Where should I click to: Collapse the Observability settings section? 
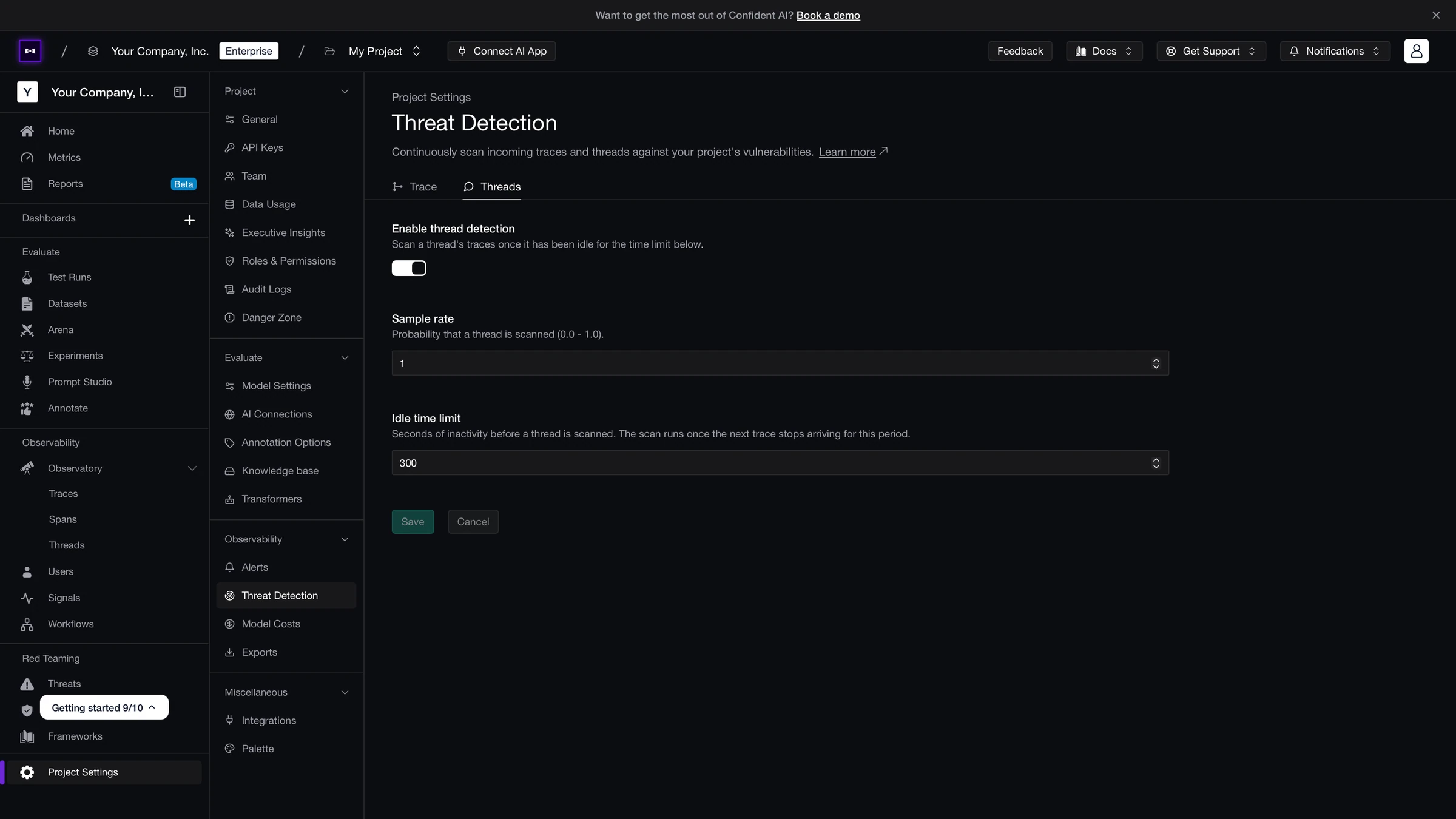(x=345, y=539)
